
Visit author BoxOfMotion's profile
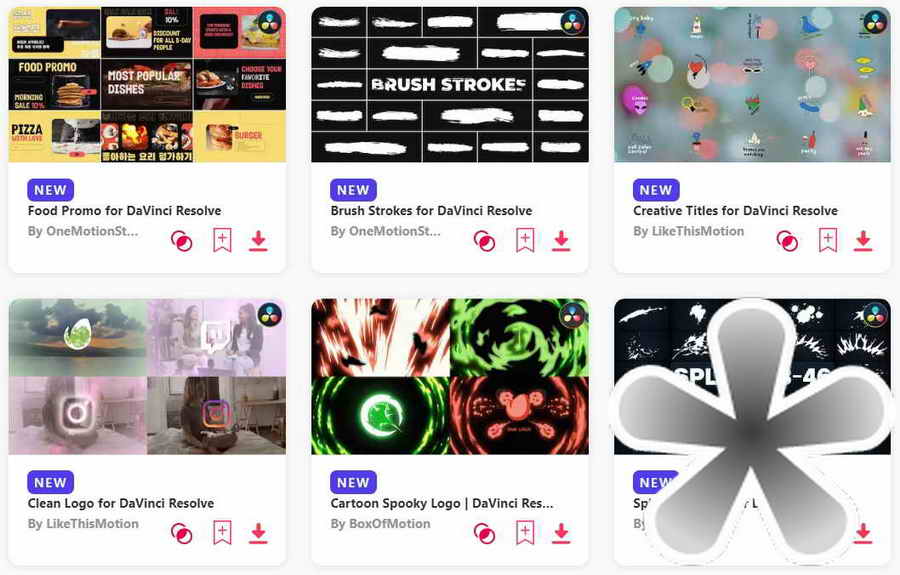click(380, 524)
